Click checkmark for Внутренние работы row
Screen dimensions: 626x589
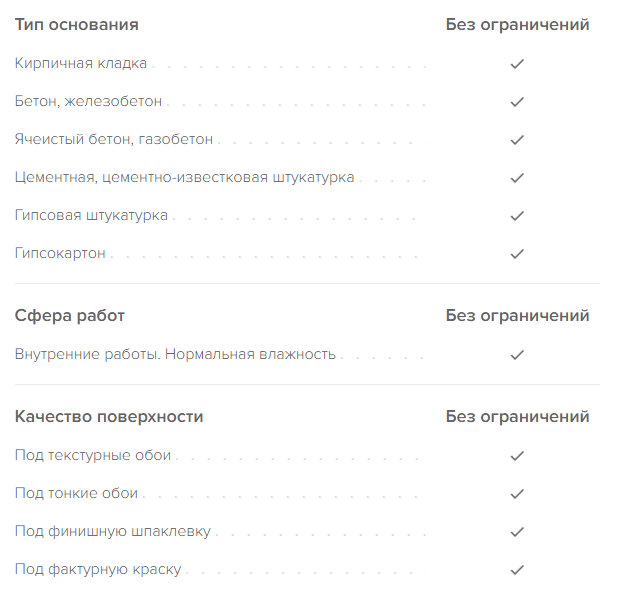[517, 355]
